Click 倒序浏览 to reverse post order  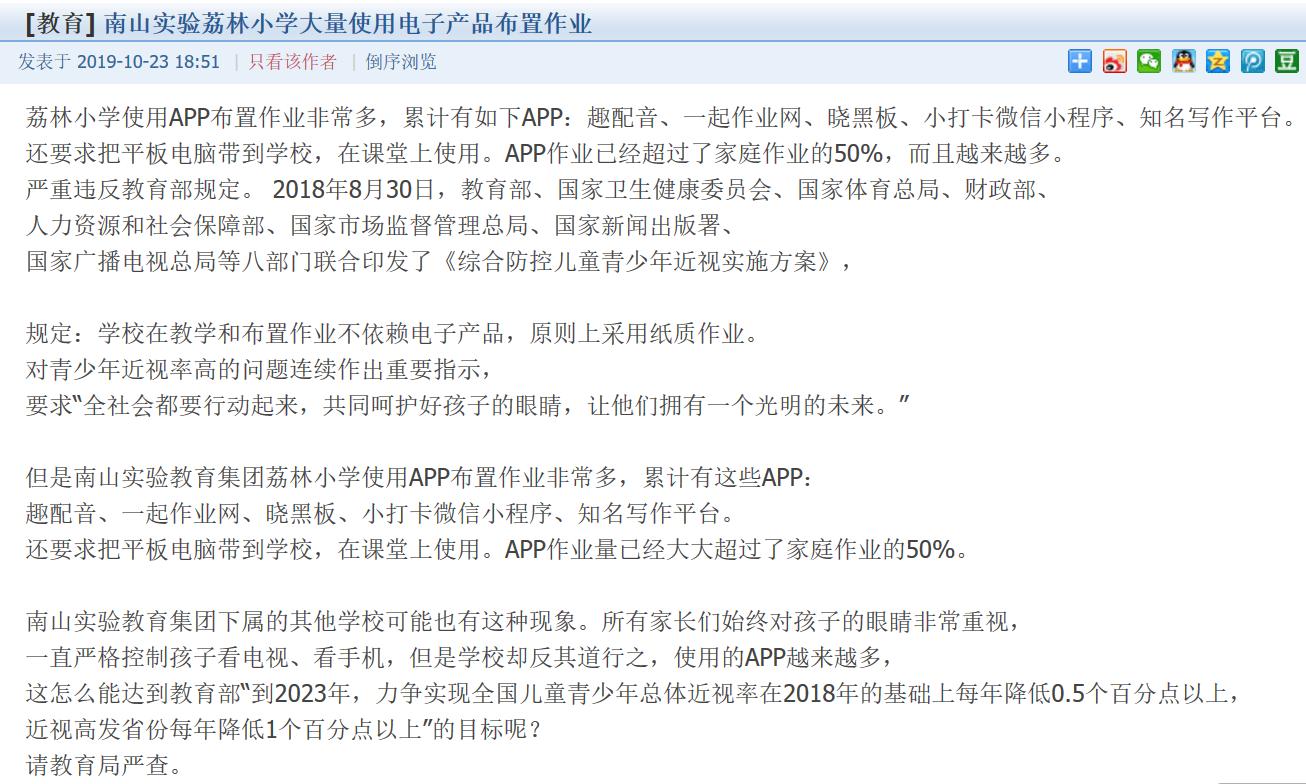(401, 61)
